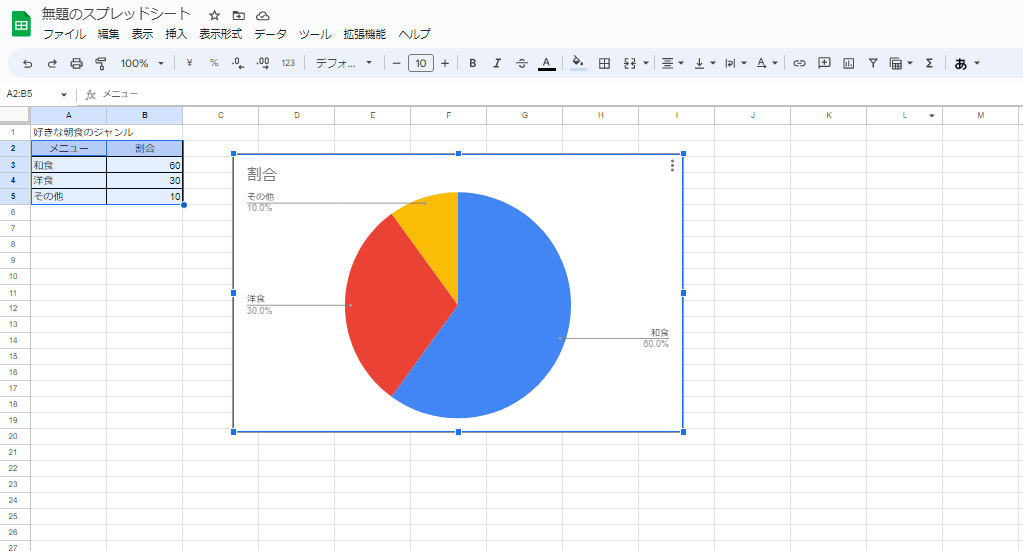Open chart three-dot options menu
This screenshot has width=1023, height=551.
672,166
